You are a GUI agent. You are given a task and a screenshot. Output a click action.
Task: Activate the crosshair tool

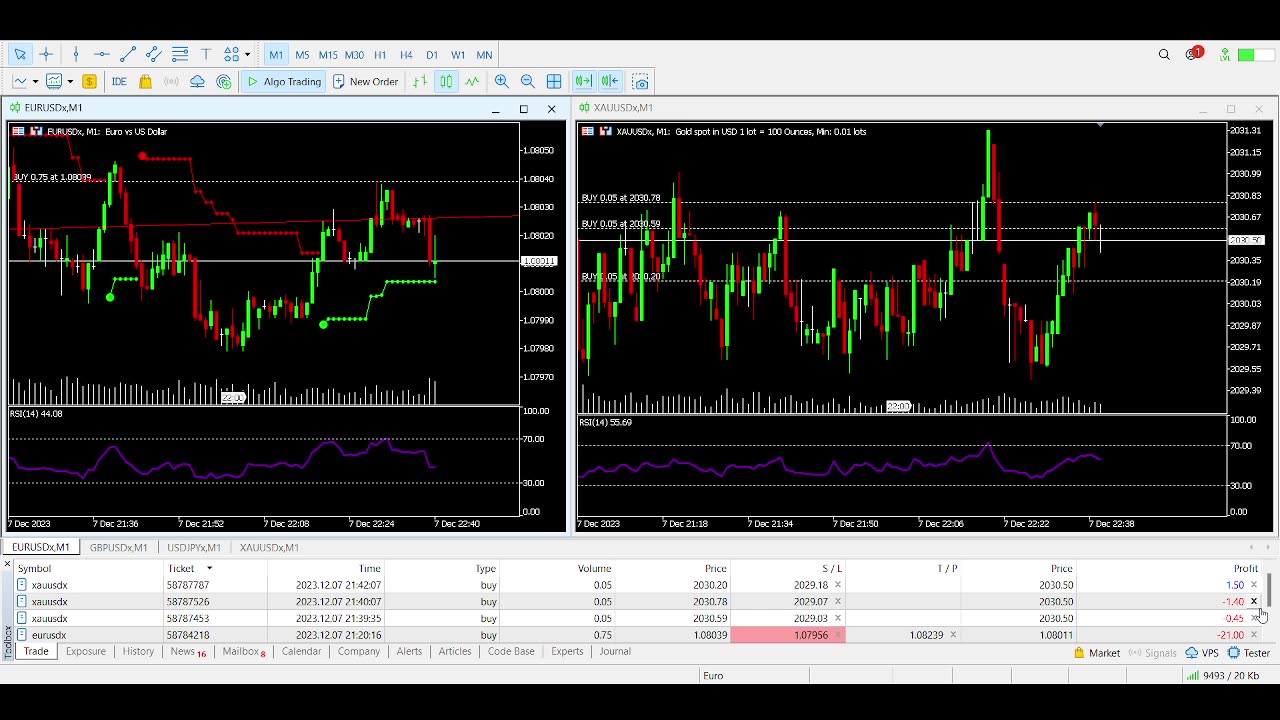pos(46,55)
